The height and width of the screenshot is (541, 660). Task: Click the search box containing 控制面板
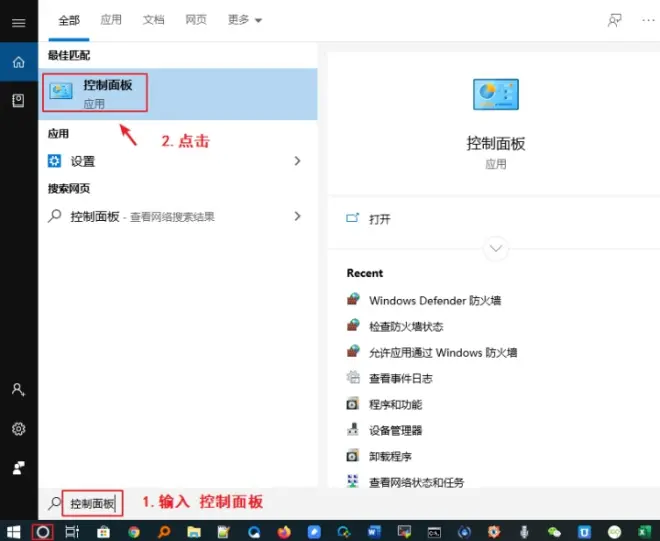click(x=92, y=504)
